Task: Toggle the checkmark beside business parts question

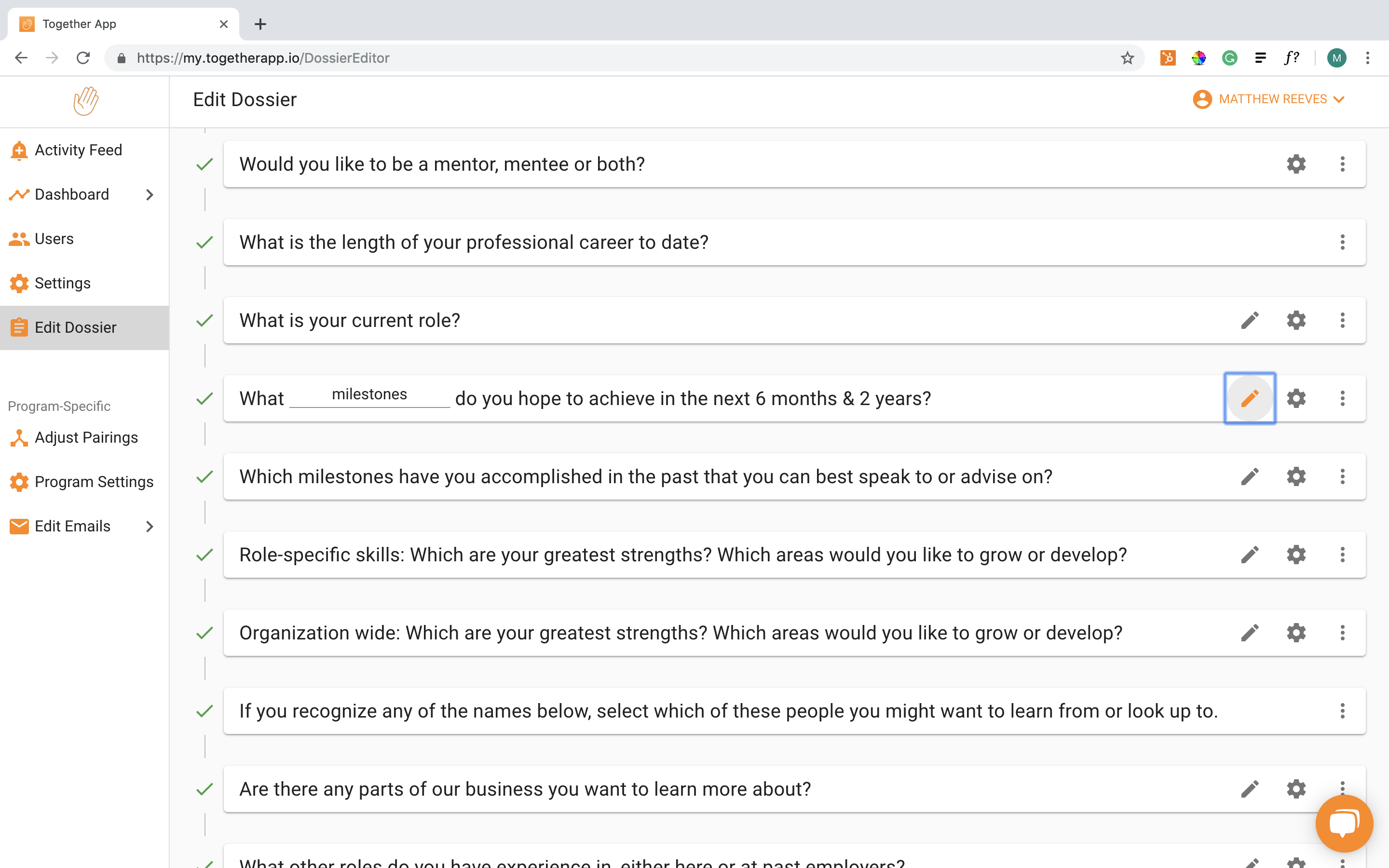Action: (204, 789)
